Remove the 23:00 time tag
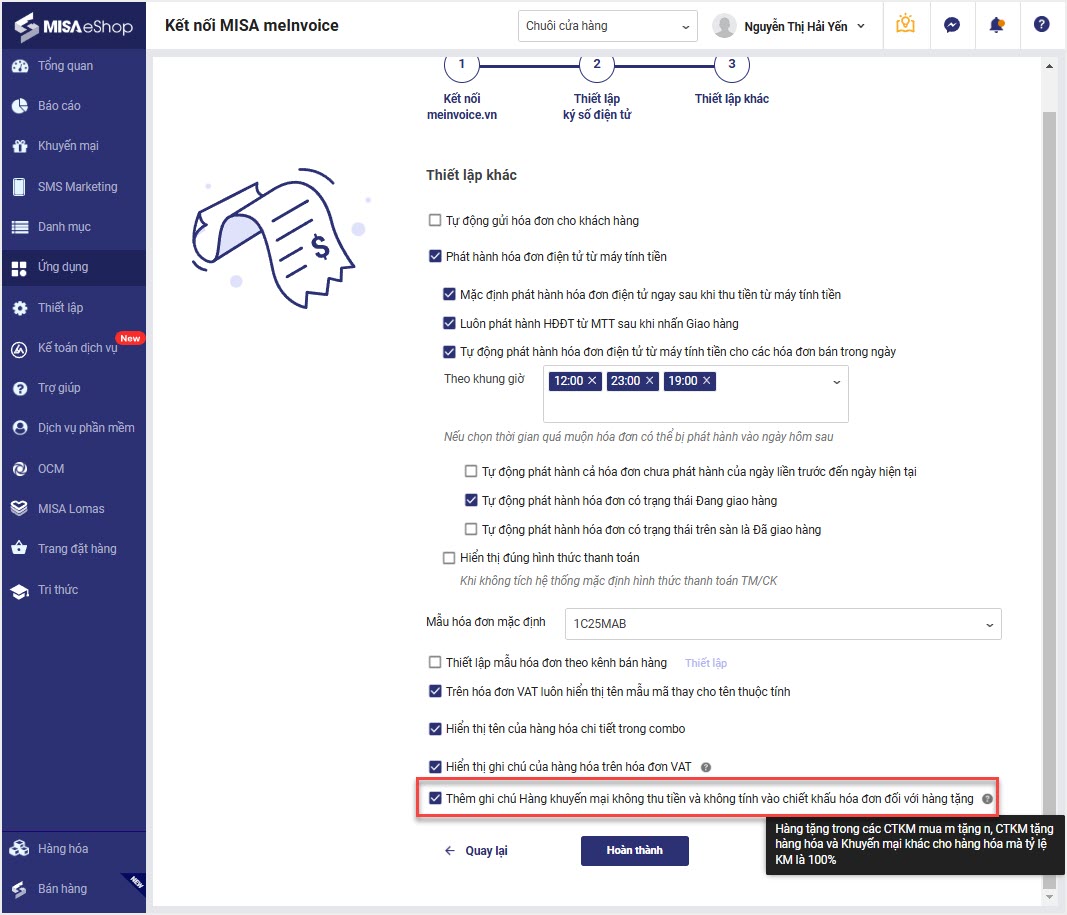The image size is (1067, 915). coord(649,381)
